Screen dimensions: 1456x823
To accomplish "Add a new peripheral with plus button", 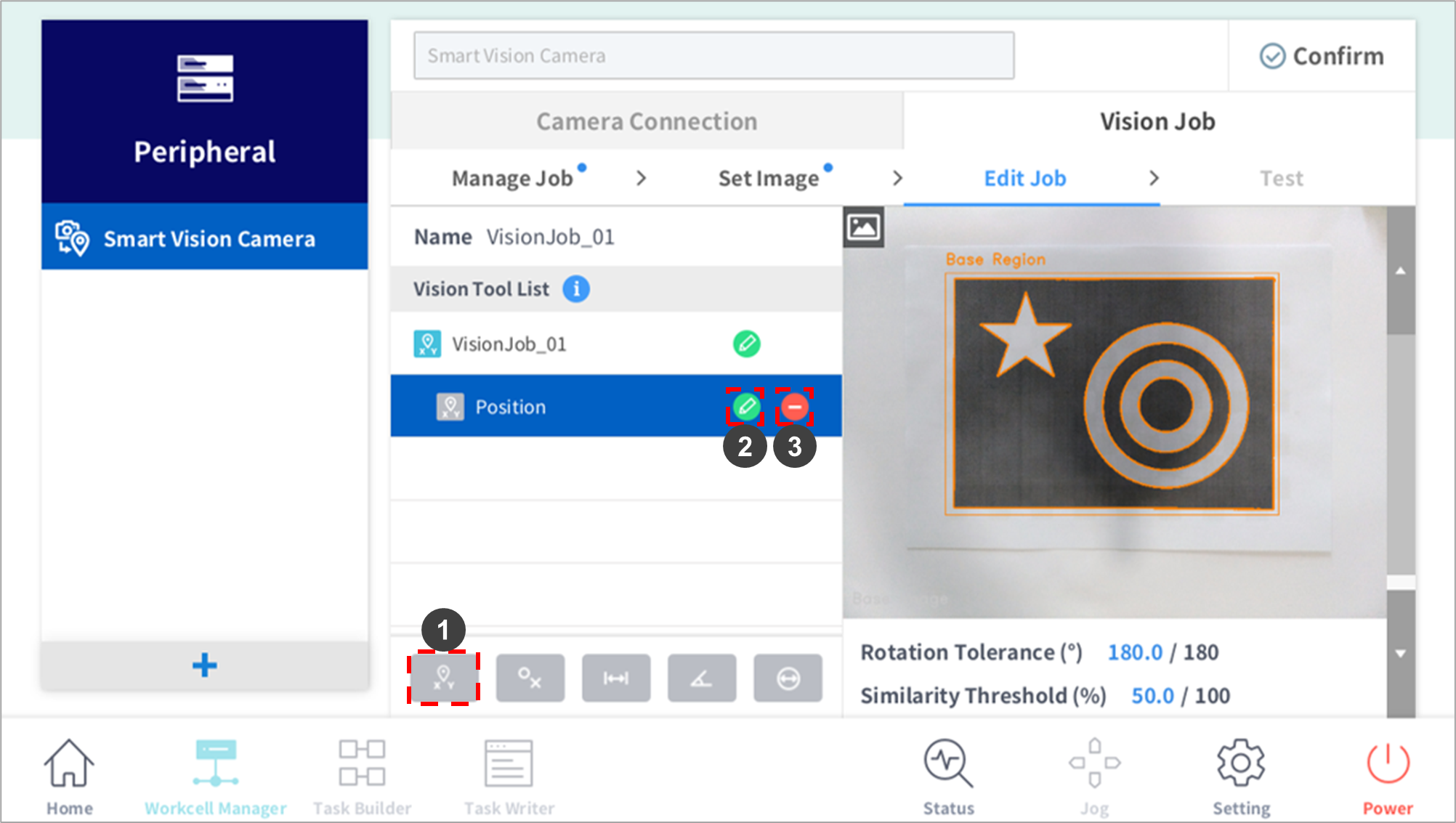I will (x=205, y=665).
